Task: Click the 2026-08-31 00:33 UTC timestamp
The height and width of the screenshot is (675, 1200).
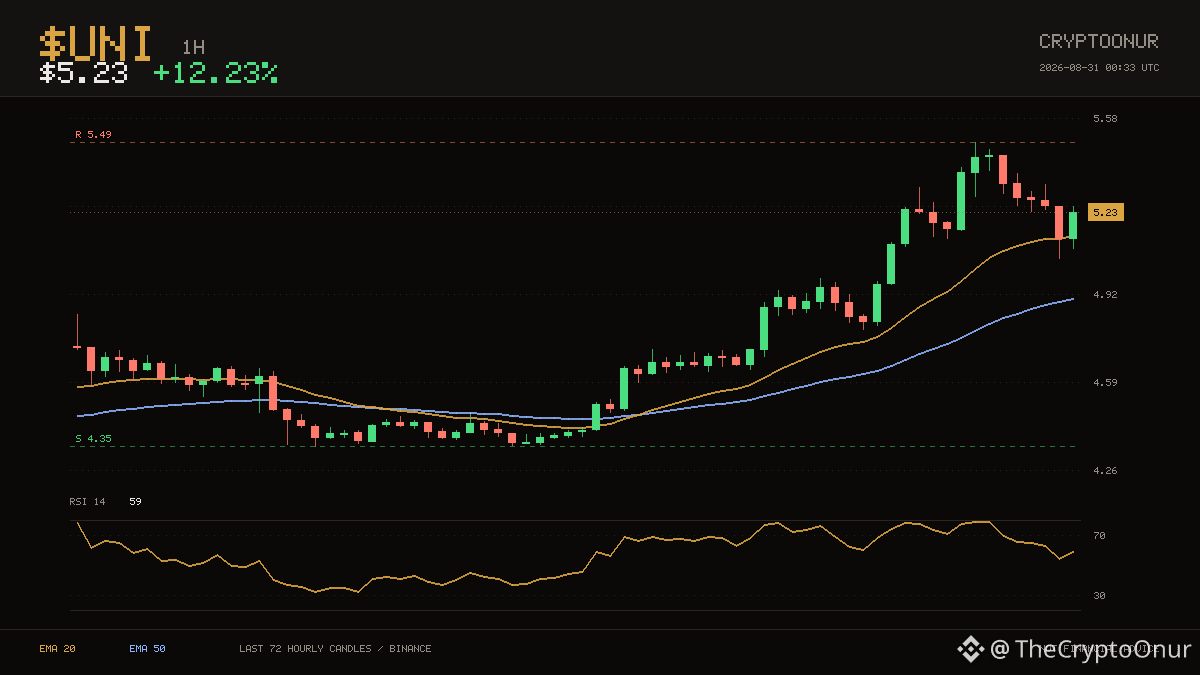Action: tap(1099, 68)
